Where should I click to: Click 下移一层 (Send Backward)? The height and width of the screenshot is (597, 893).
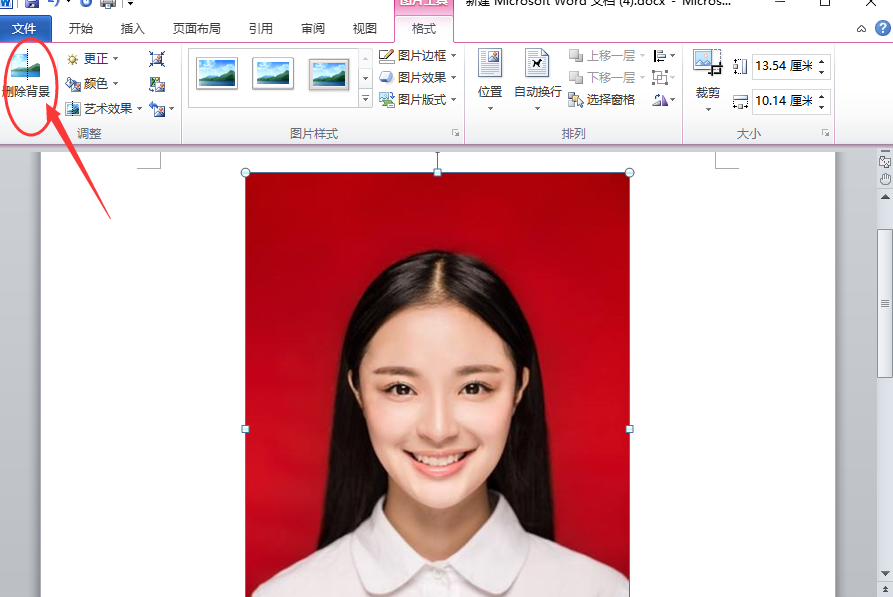click(607, 77)
